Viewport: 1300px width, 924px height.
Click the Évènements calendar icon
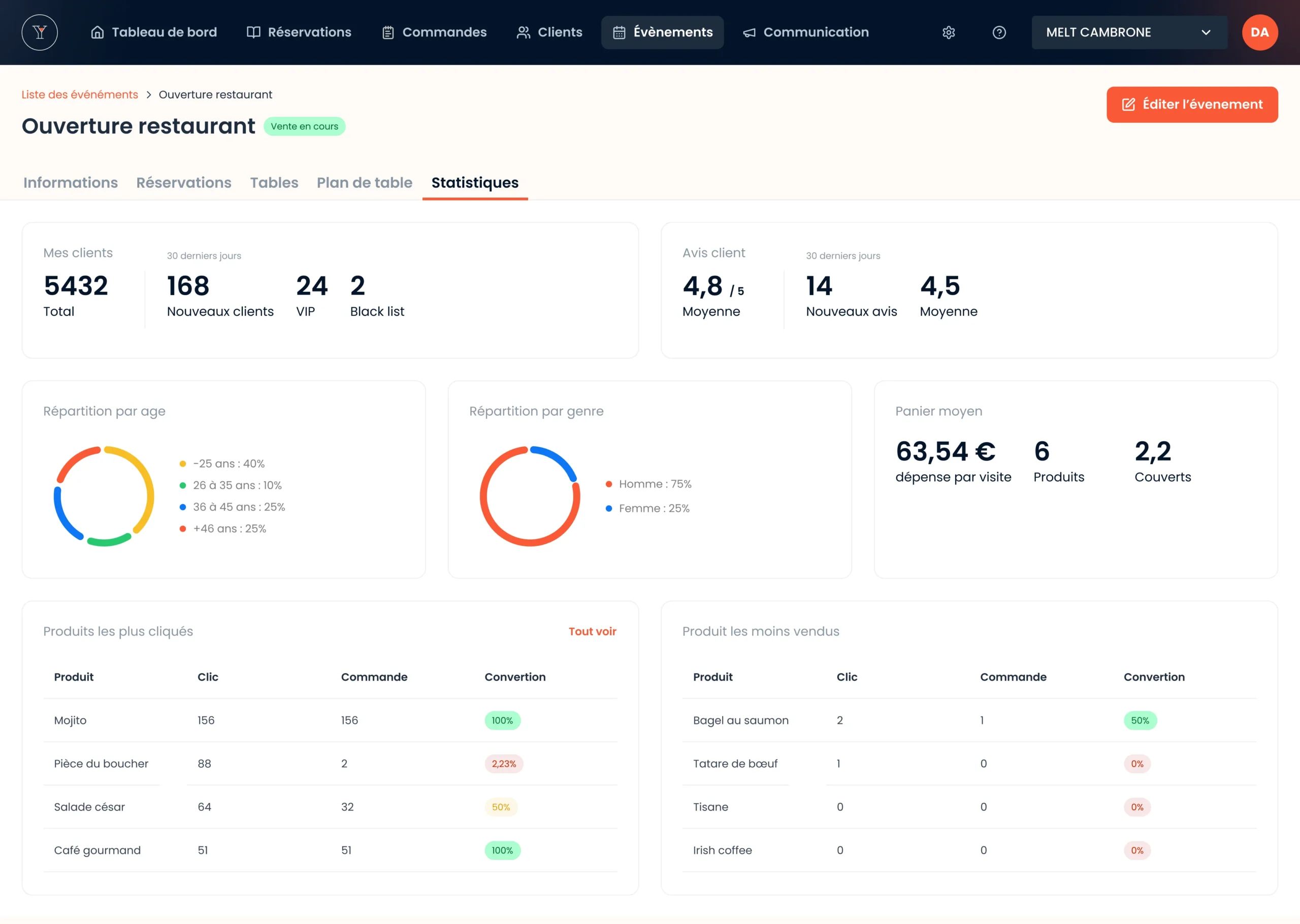tap(619, 32)
